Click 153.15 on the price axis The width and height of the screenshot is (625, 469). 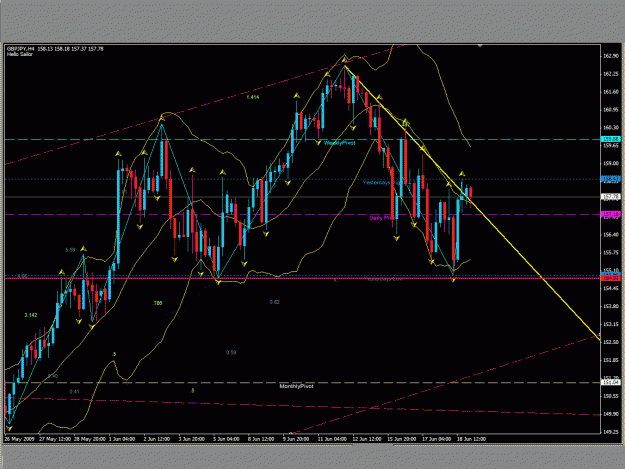611,324
